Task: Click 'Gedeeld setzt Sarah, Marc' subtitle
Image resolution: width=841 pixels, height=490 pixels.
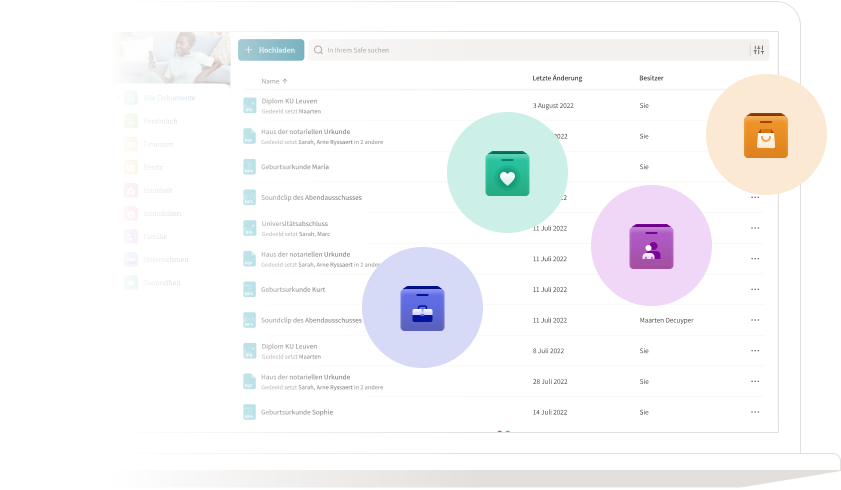Action: point(296,234)
